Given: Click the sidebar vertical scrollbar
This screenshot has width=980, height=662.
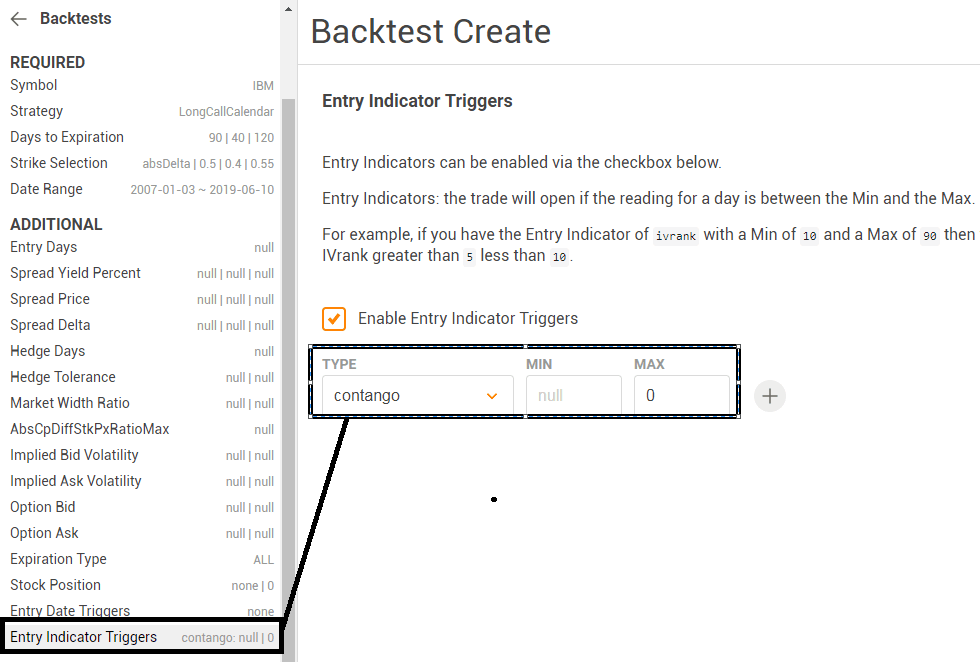Looking at the screenshot, I should (288, 375).
